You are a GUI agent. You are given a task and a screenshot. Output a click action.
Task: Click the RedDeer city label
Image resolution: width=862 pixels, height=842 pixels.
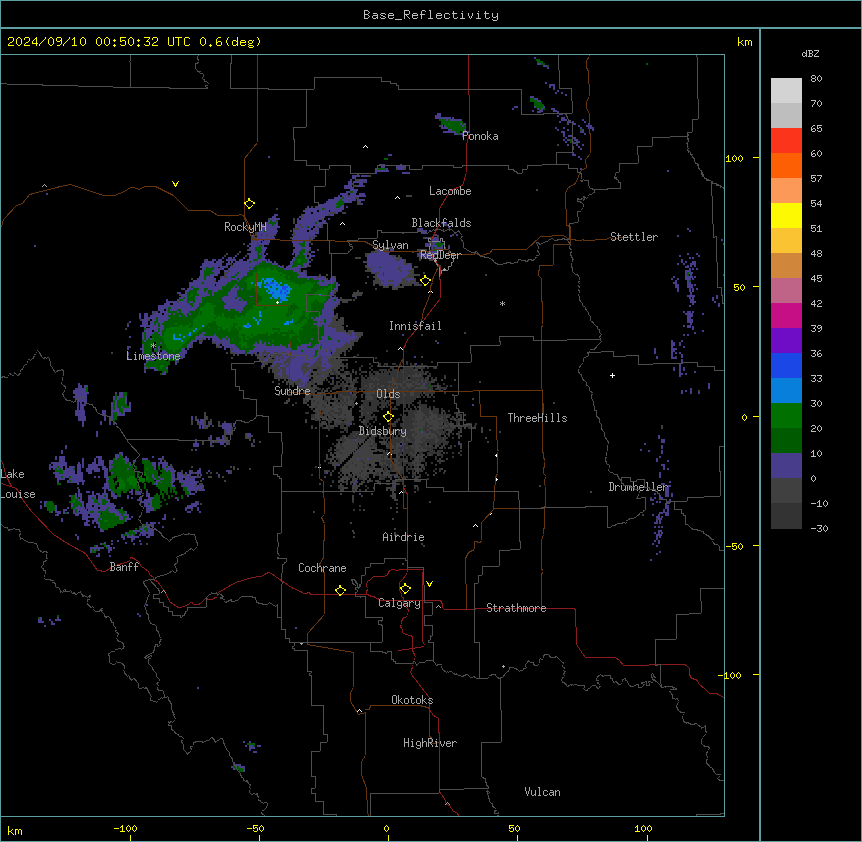[440, 255]
